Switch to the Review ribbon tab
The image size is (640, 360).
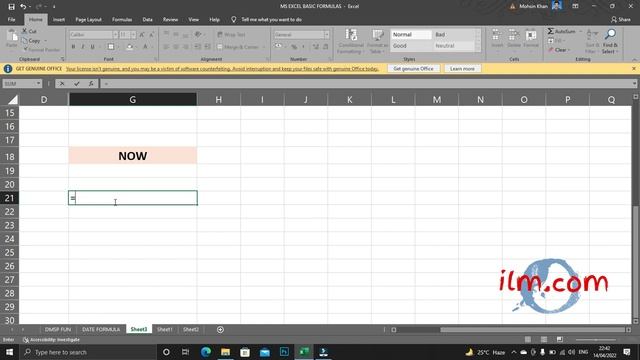[170, 20]
